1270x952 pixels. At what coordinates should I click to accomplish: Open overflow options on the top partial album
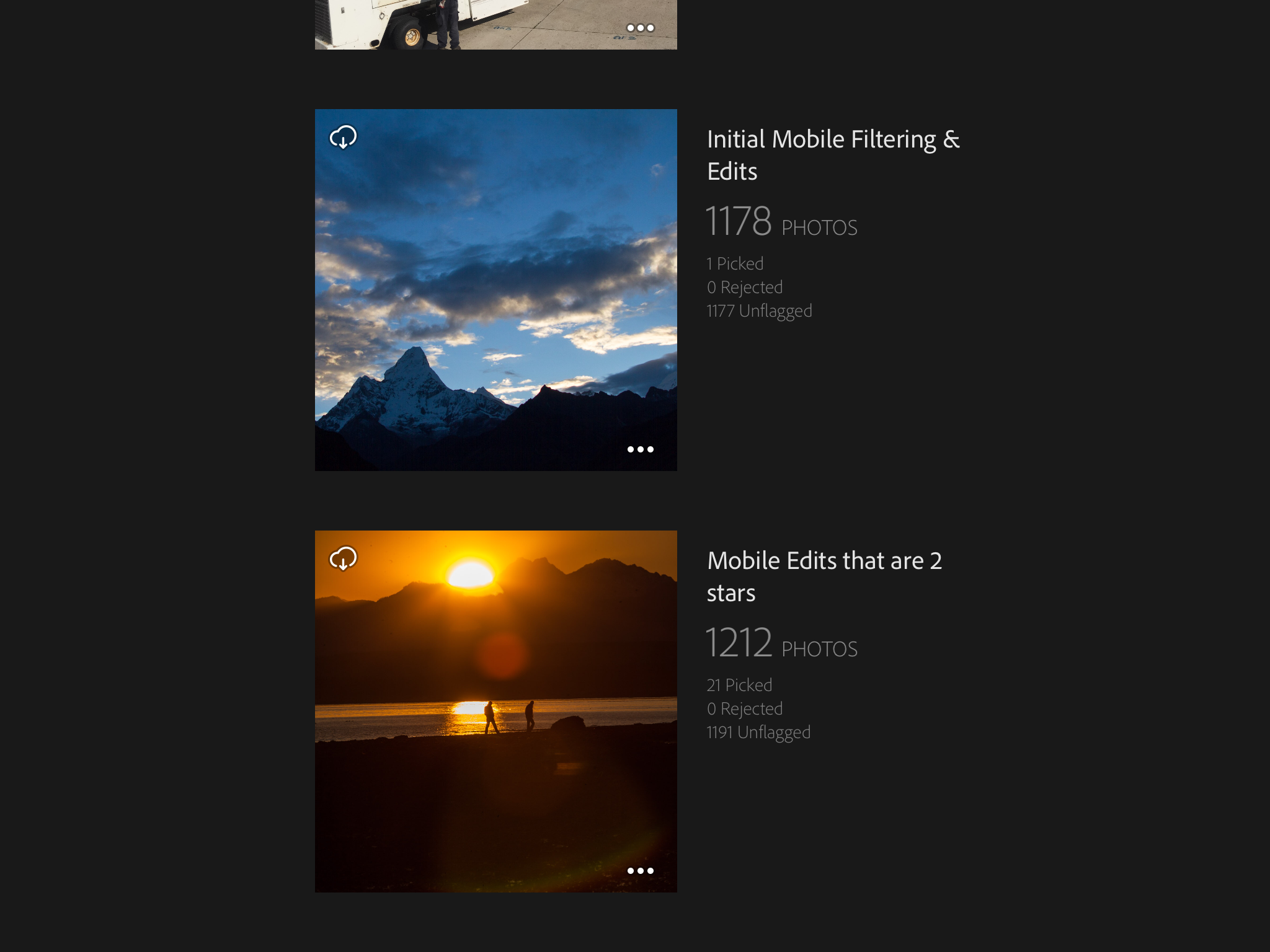pyautogui.click(x=640, y=27)
